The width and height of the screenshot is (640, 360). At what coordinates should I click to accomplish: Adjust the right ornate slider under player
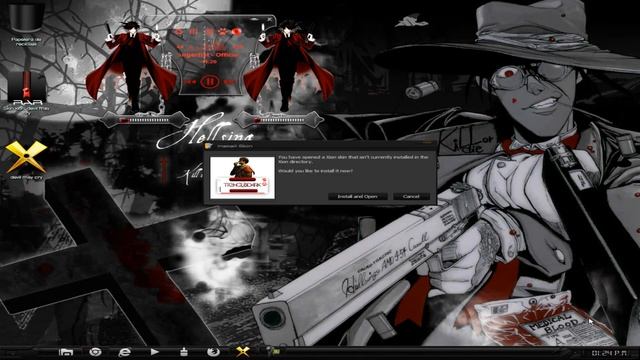pos(280,120)
